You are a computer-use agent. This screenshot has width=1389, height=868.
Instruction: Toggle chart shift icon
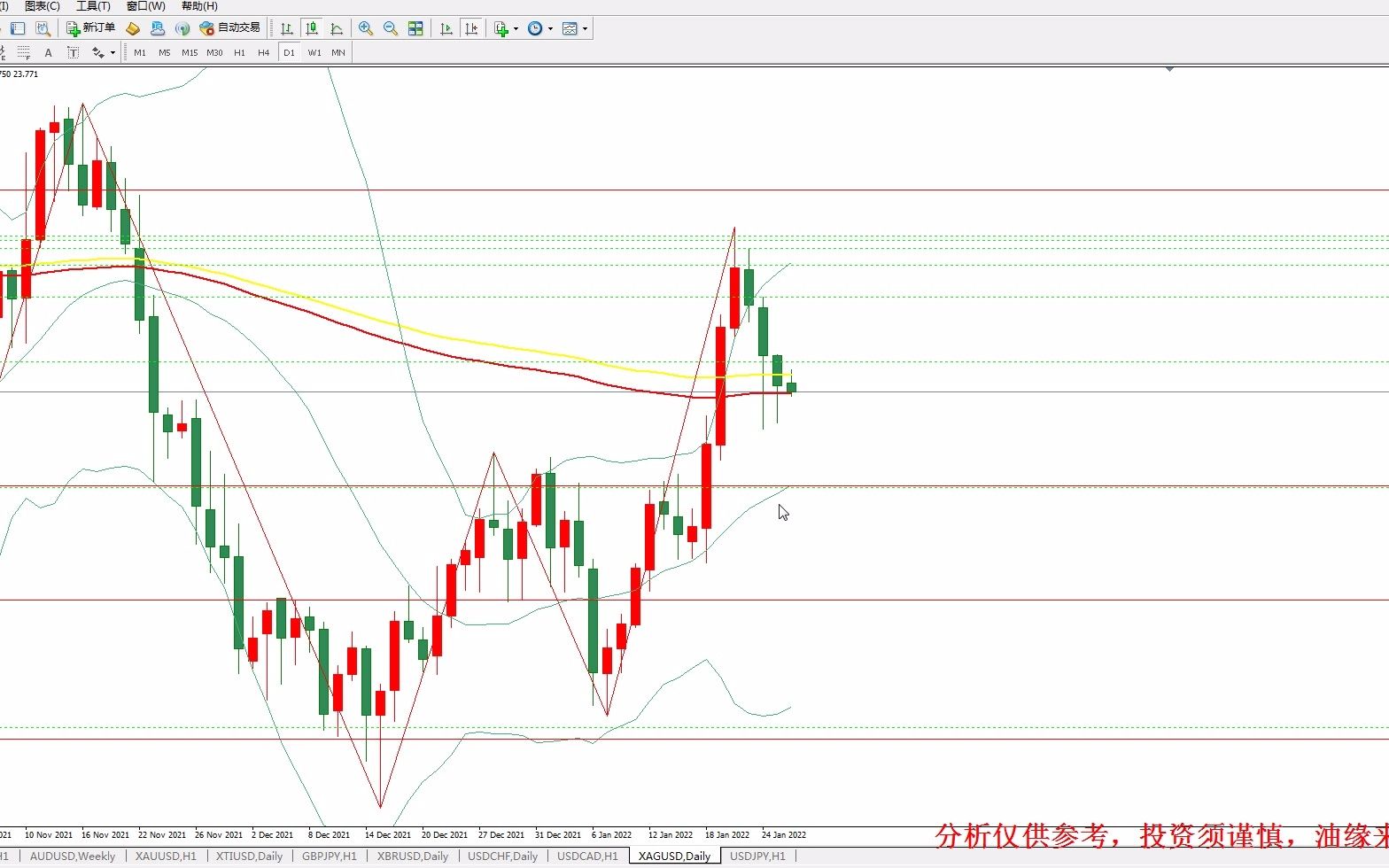click(x=471, y=28)
